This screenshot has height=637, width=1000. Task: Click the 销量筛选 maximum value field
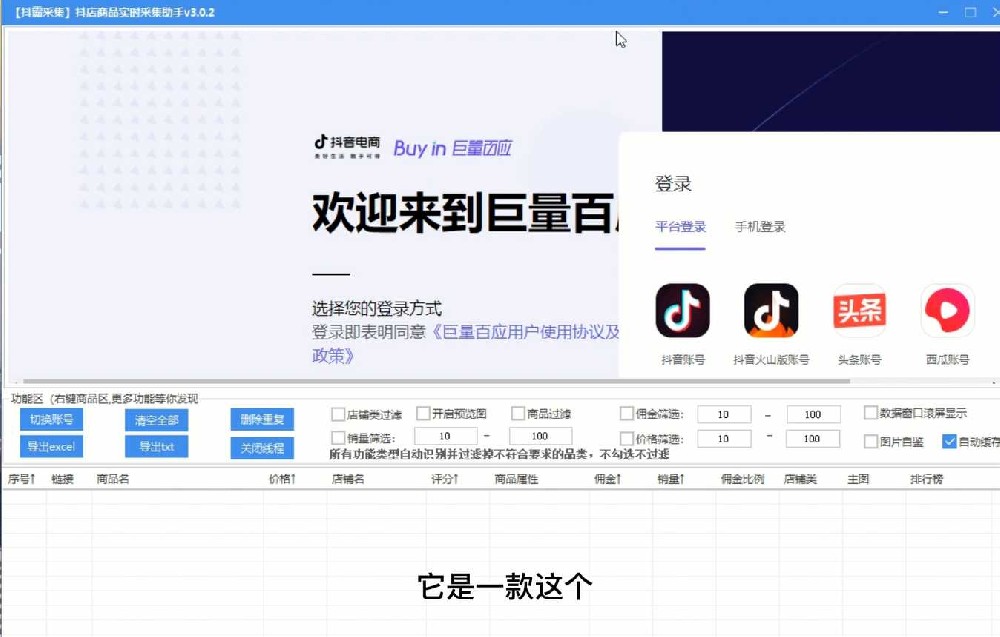(540, 436)
